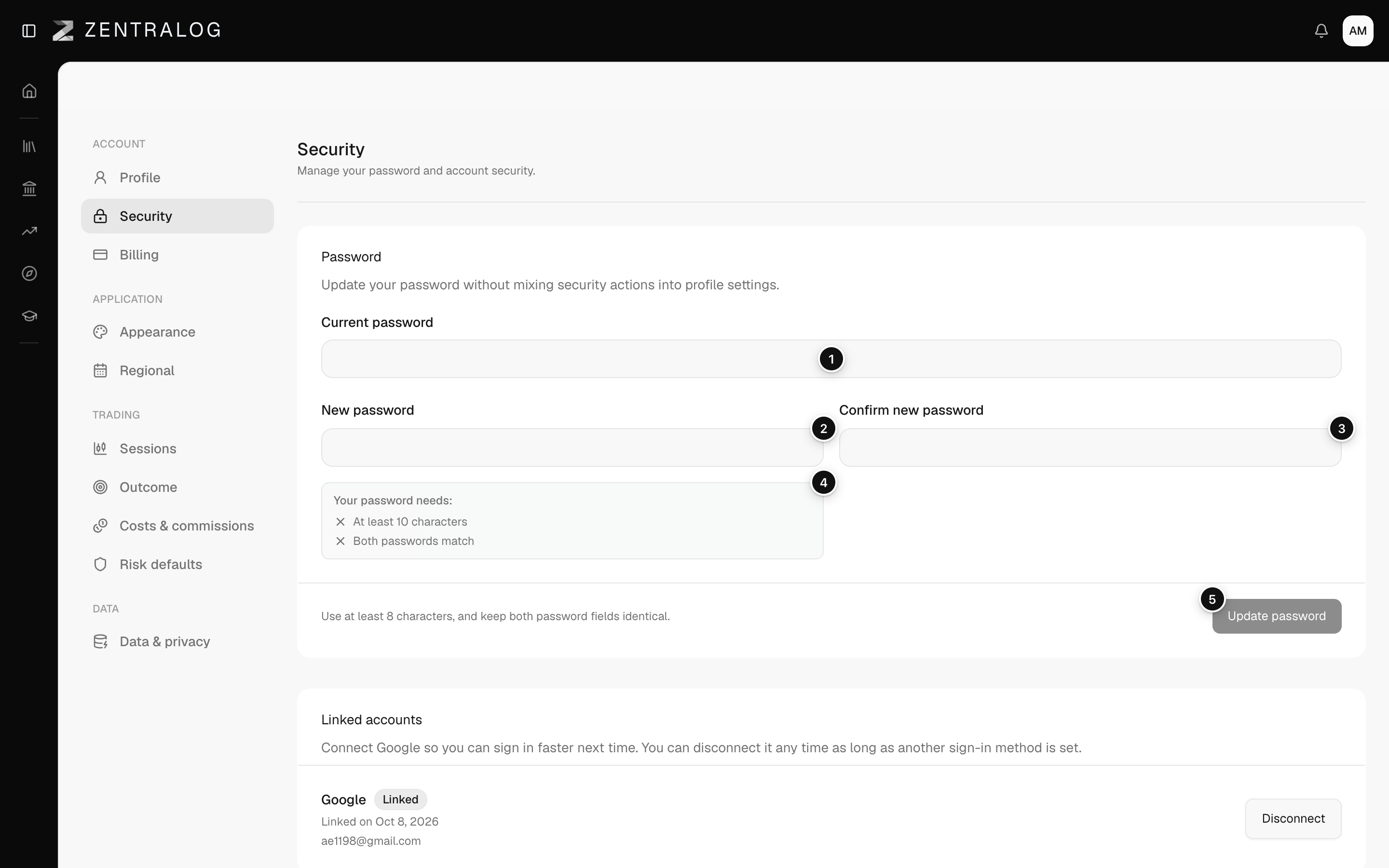
Task: Focus the New password field
Action: coord(572,447)
